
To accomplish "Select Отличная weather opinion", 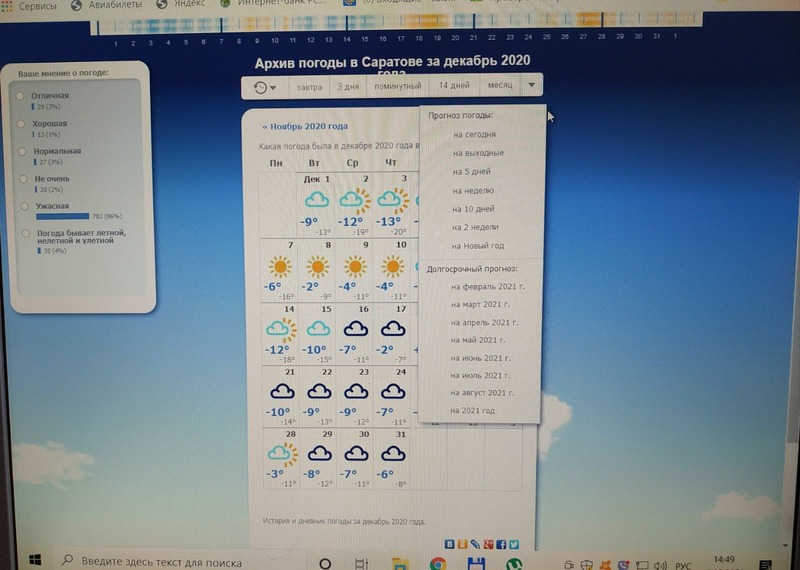I will pyautogui.click(x=20, y=96).
